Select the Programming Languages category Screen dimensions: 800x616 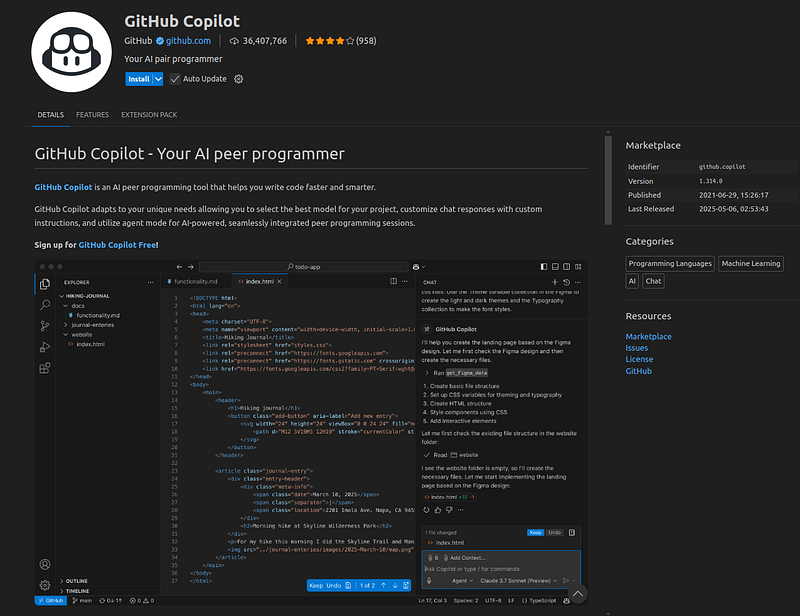(x=670, y=264)
